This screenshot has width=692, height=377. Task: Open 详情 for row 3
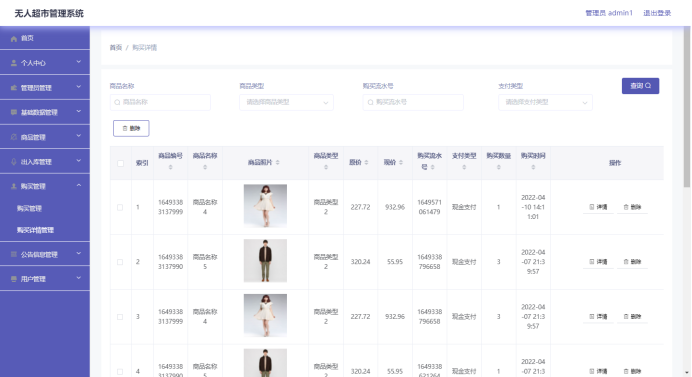598,317
